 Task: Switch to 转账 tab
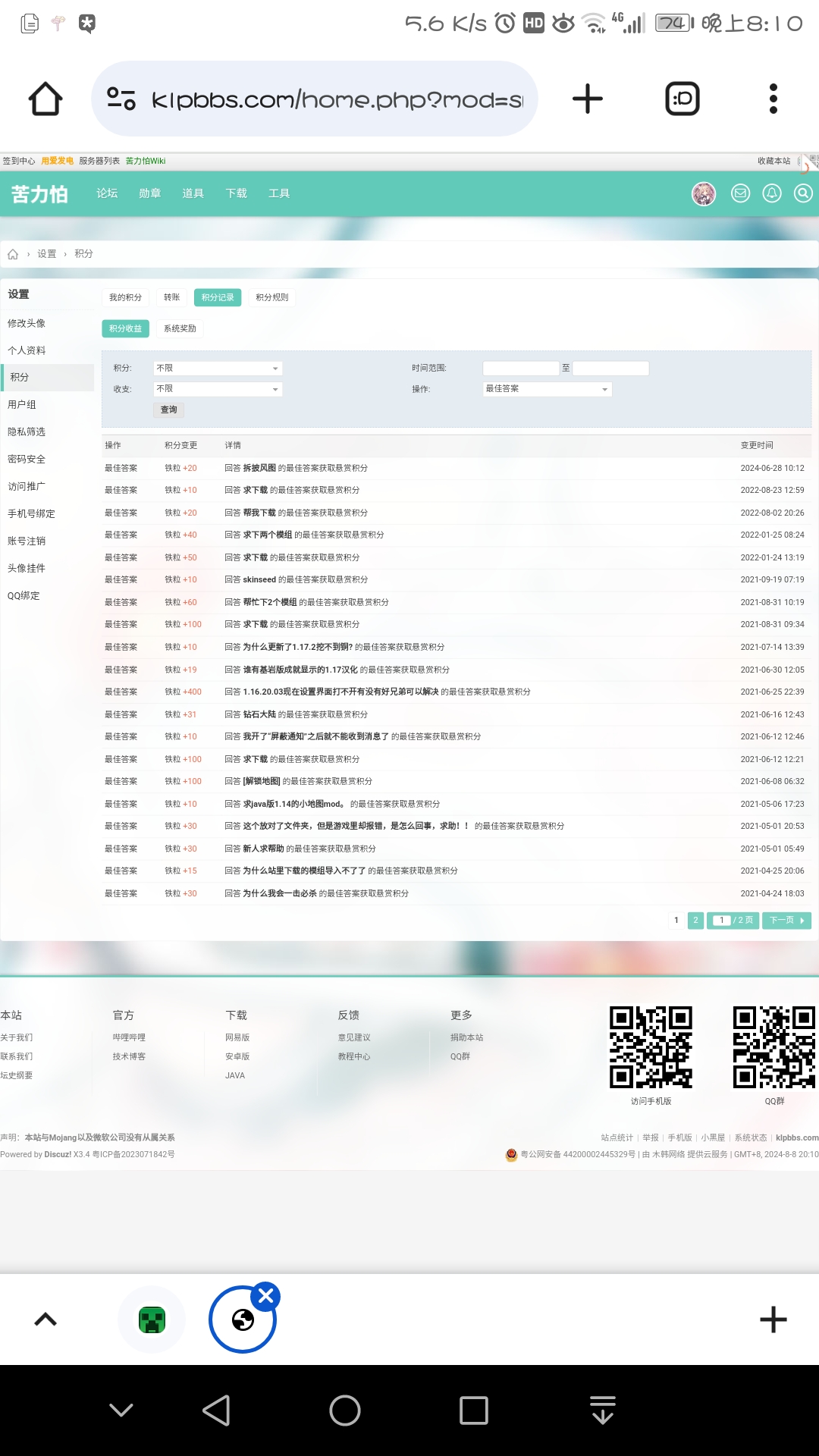(172, 297)
